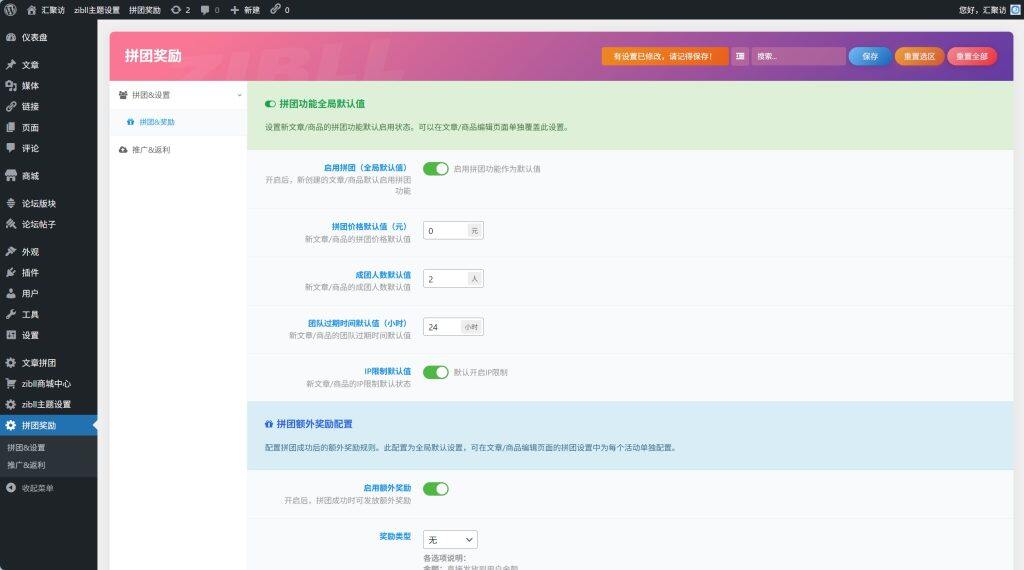Open the 汇聚访 site home icon

click(31, 10)
